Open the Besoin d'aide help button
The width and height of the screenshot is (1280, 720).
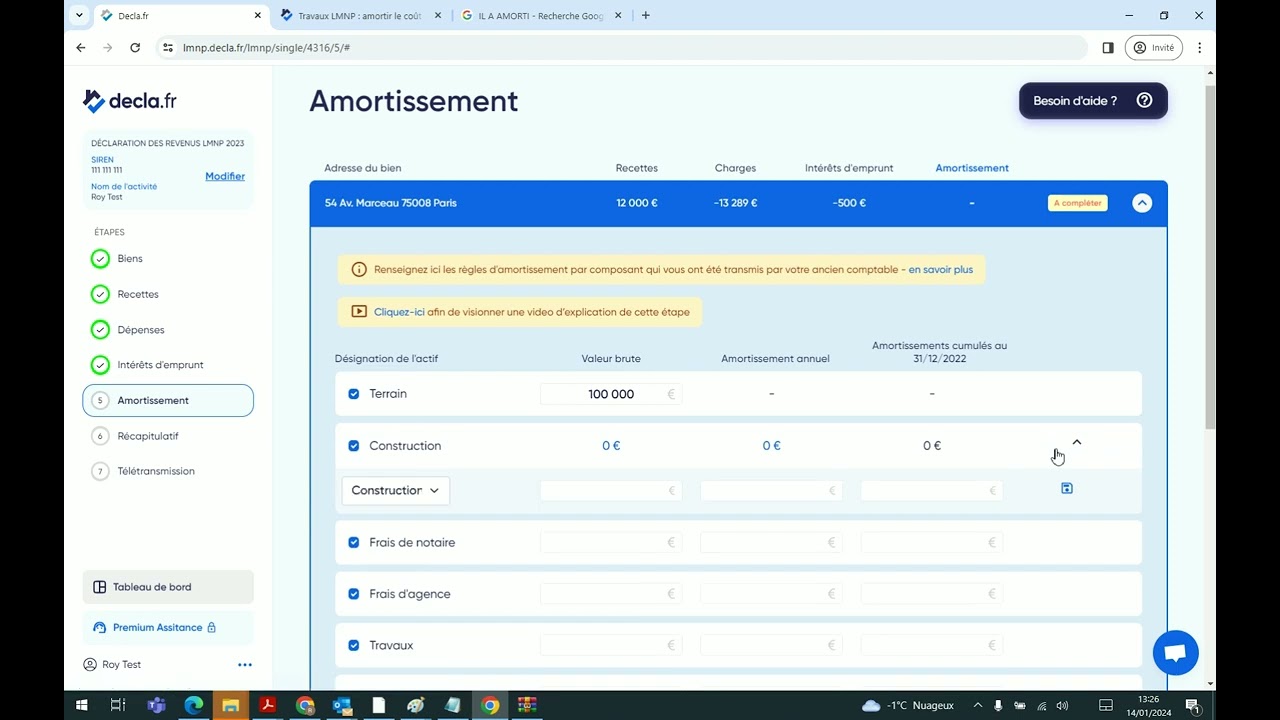[x=1093, y=101]
